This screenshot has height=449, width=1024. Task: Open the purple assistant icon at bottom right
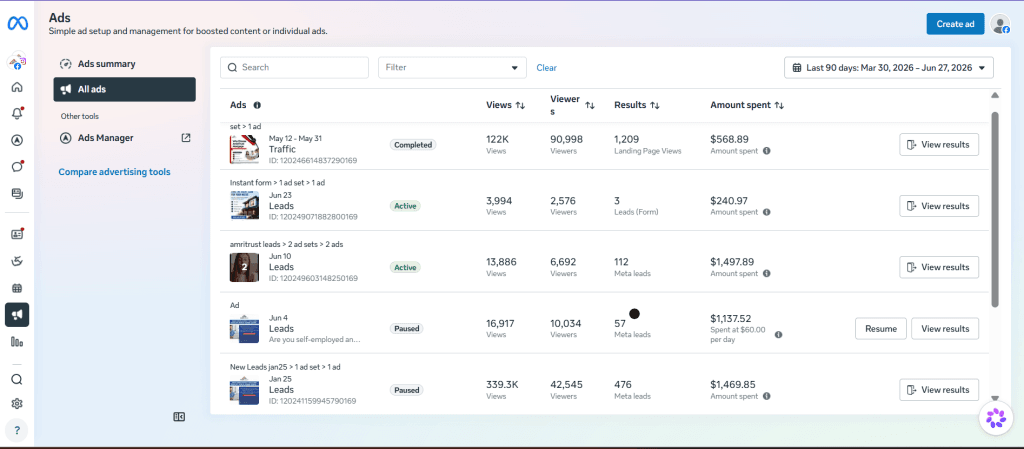coord(995,418)
